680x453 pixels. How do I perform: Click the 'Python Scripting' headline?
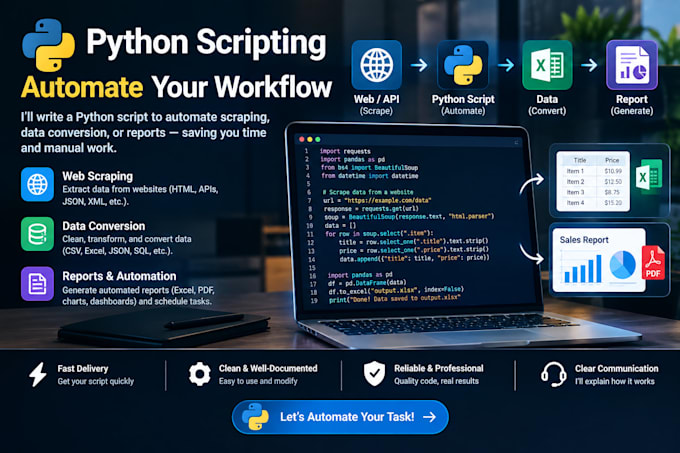click(x=206, y=43)
